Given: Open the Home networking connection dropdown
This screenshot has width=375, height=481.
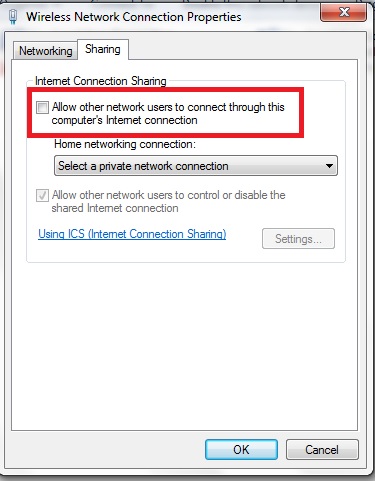Looking at the screenshot, I should coord(196,166).
